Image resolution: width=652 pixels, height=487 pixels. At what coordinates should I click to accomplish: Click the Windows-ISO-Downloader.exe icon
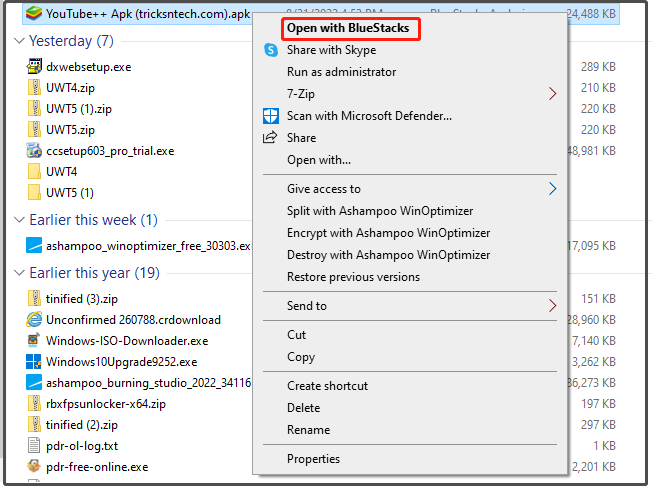34,340
